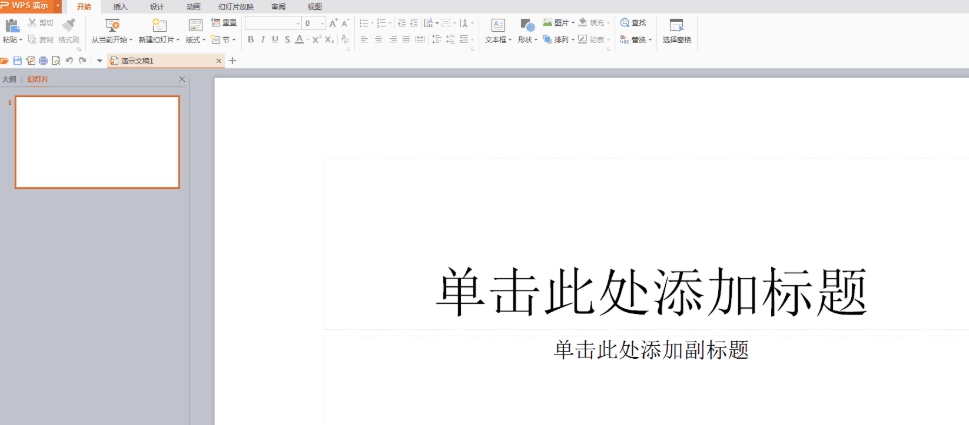Screen dimensions: 969x425
Task: Switch to the 视图 (View) ribbon tab
Action: point(315,7)
